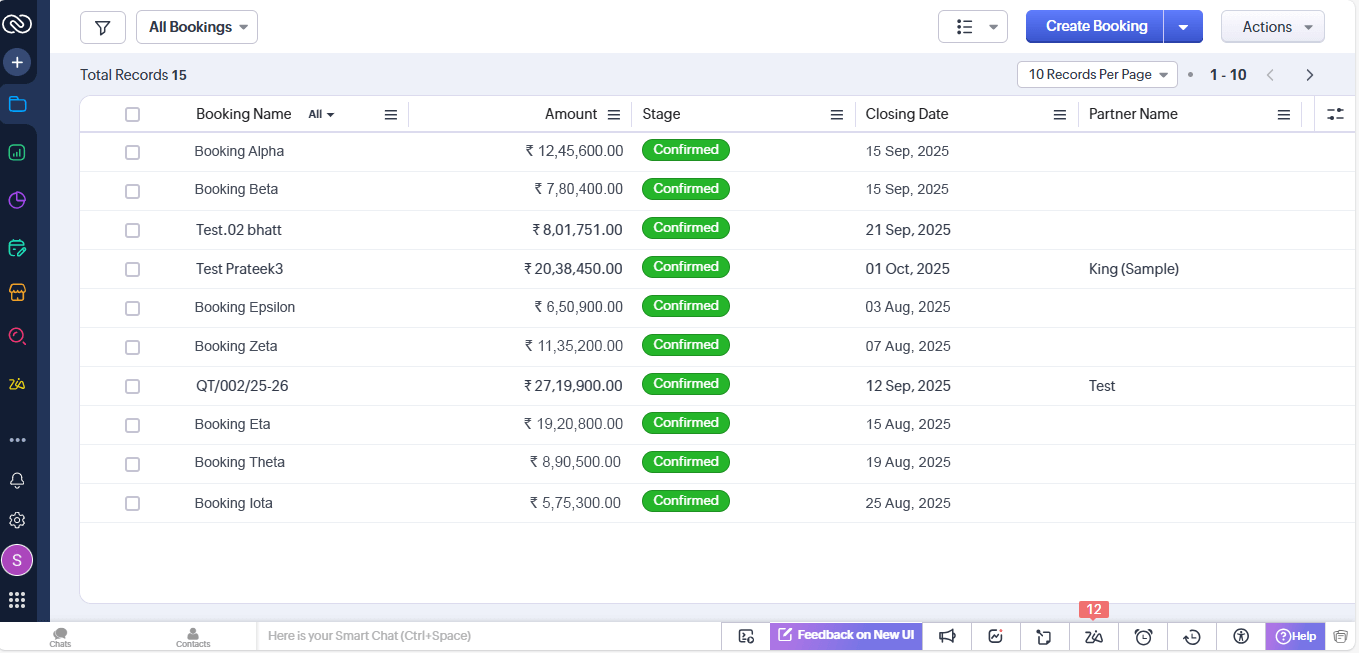Open the Closing Date column menu
The width and height of the screenshot is (1359, 653).
(1060, 115)
